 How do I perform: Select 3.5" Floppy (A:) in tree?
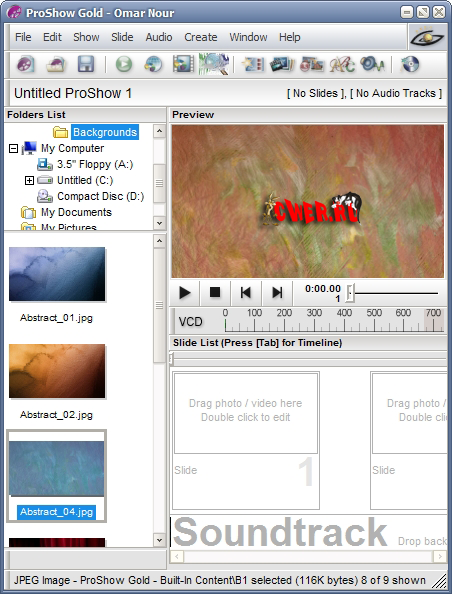(95, 164)
